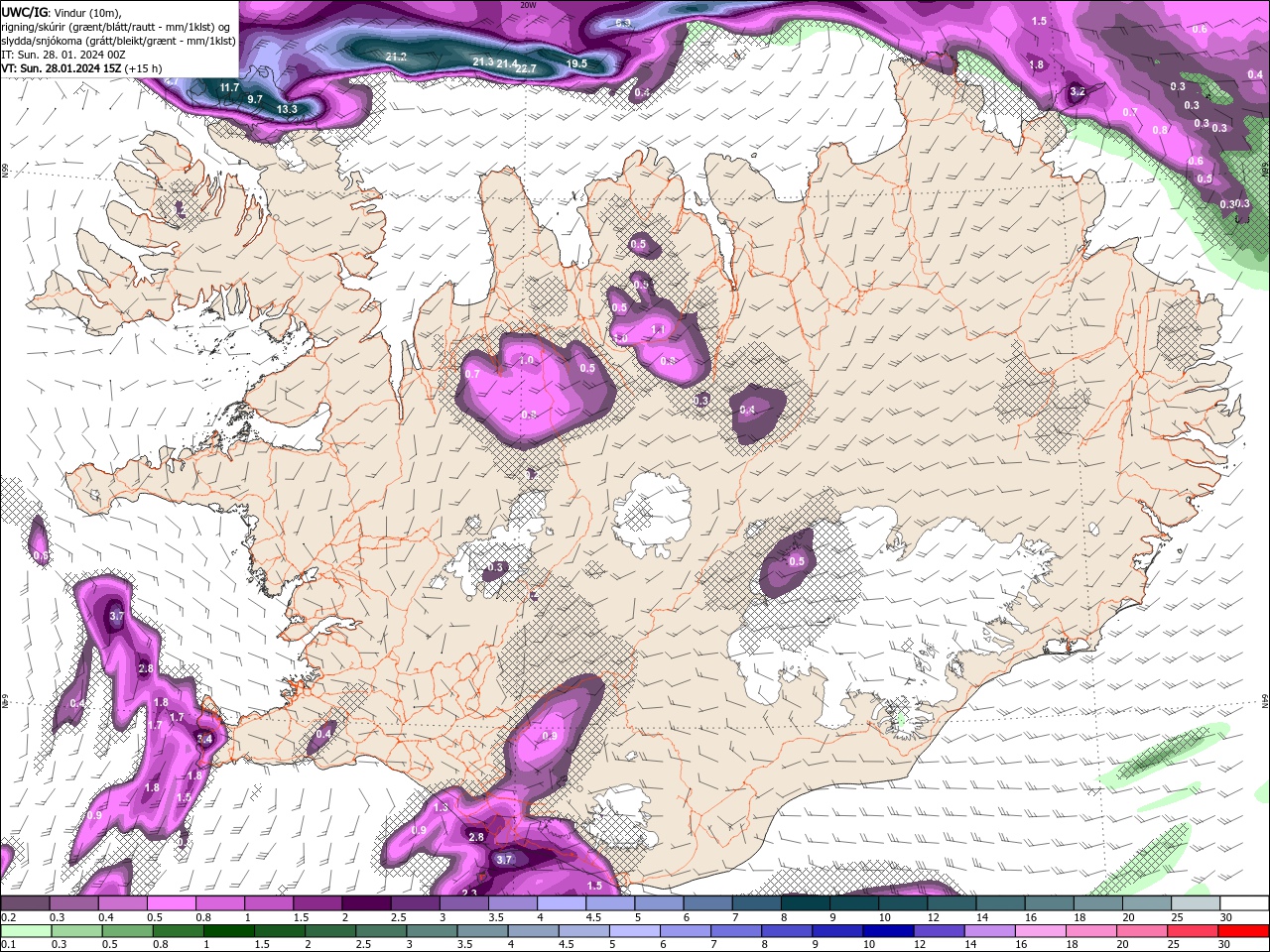The width and height of the screenshot is (1270, 952).
Task: Click the 11.7 value near the Westfjords
Action: click(x=230, y=87)
